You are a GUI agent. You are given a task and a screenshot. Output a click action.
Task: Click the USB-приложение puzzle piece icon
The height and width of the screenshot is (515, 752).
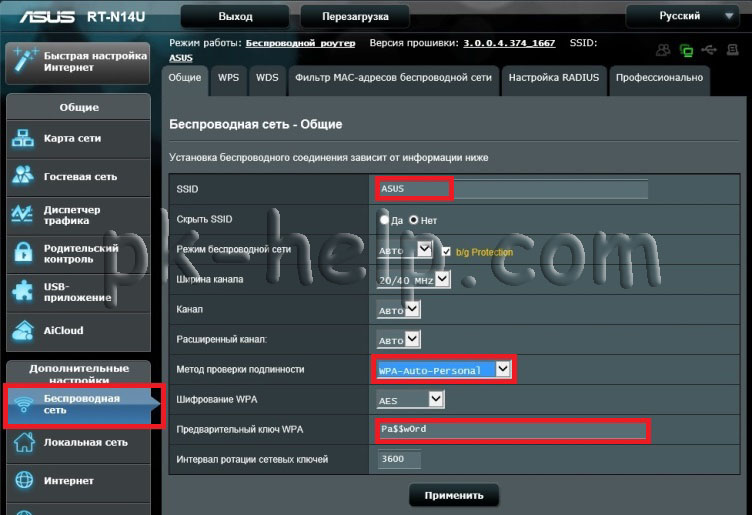coord(23,292)
